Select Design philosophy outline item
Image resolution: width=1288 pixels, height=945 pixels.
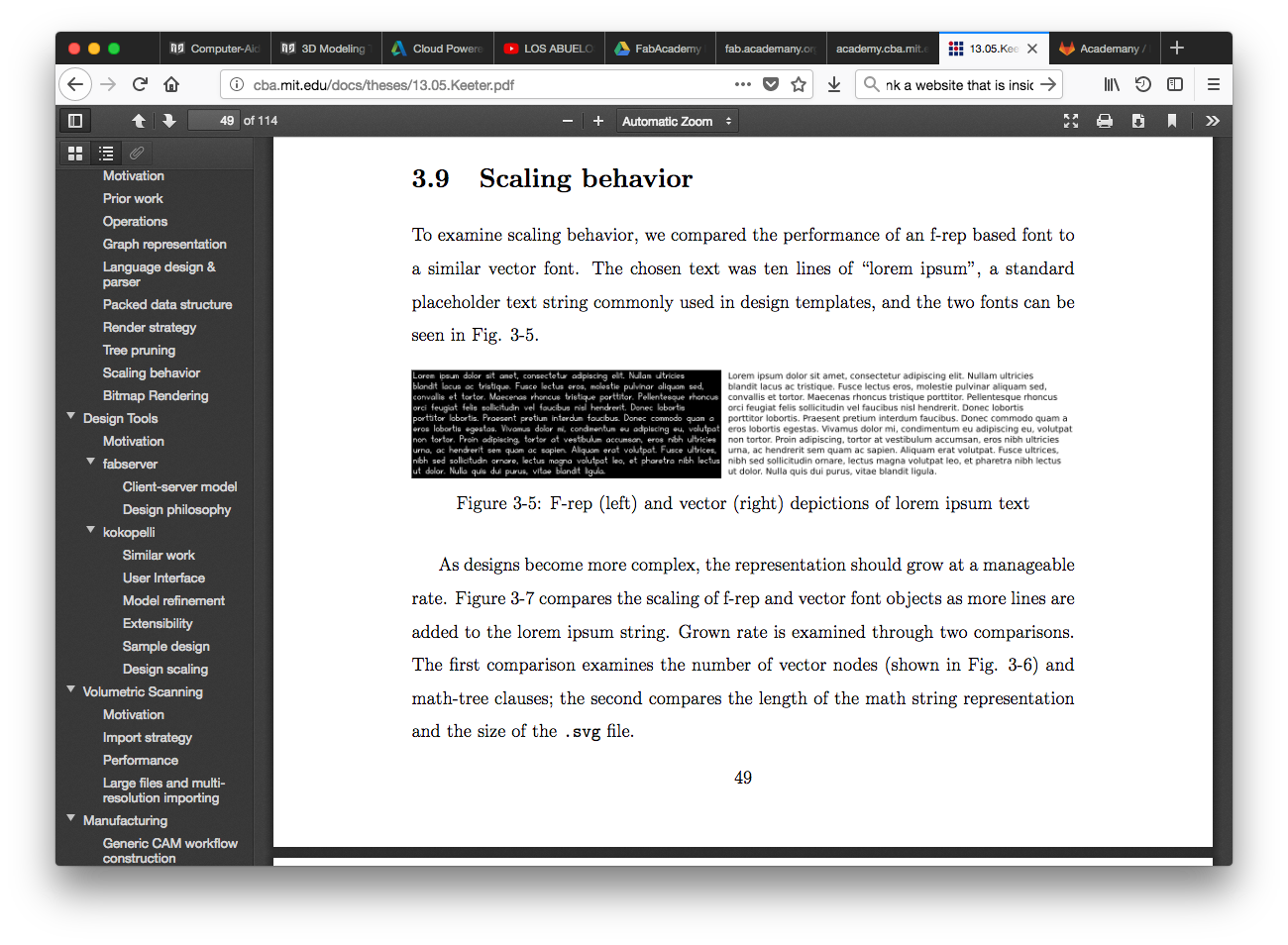[x=176, y=509]
